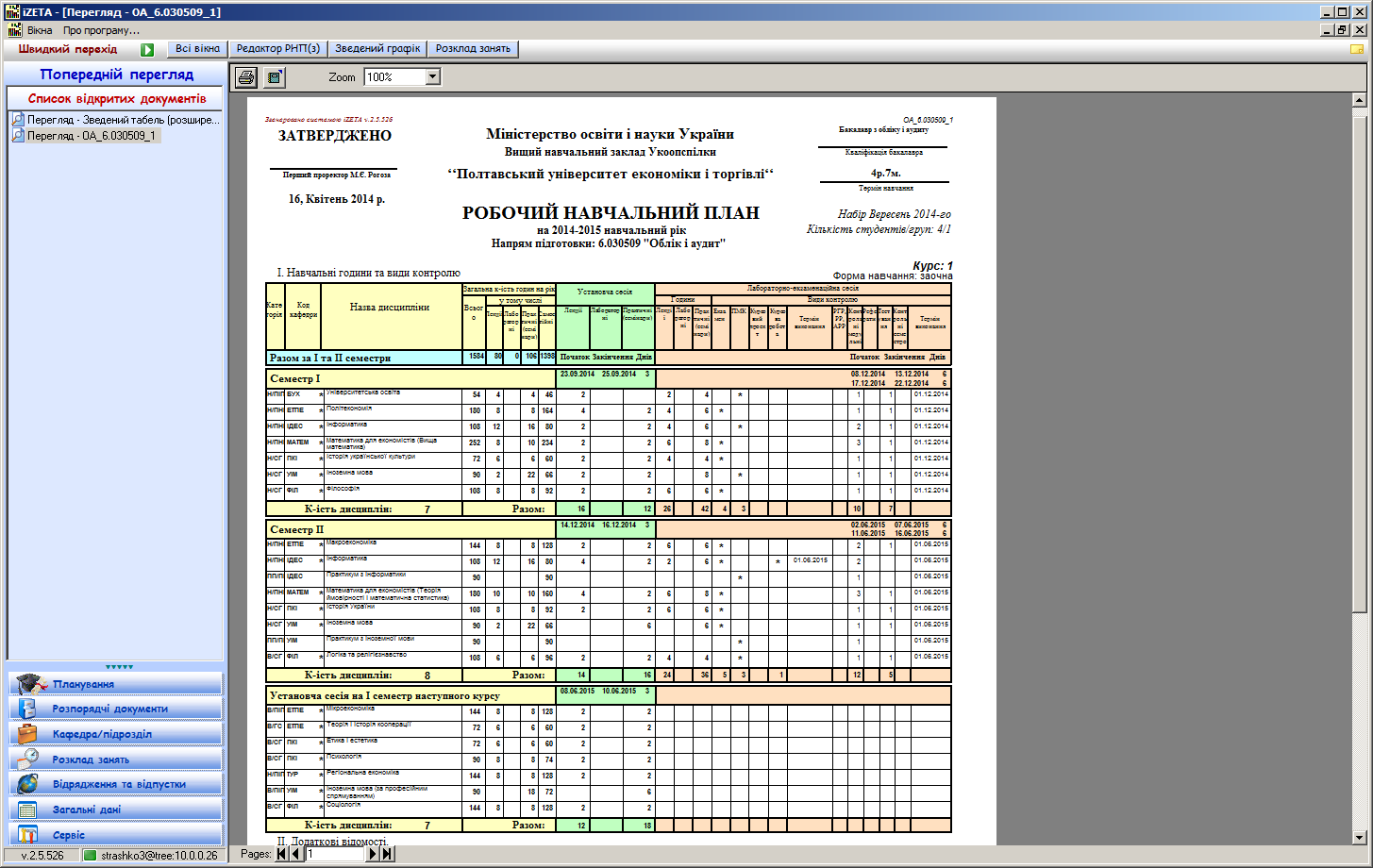Open the Загальні дані section

(x=116, y=810)
